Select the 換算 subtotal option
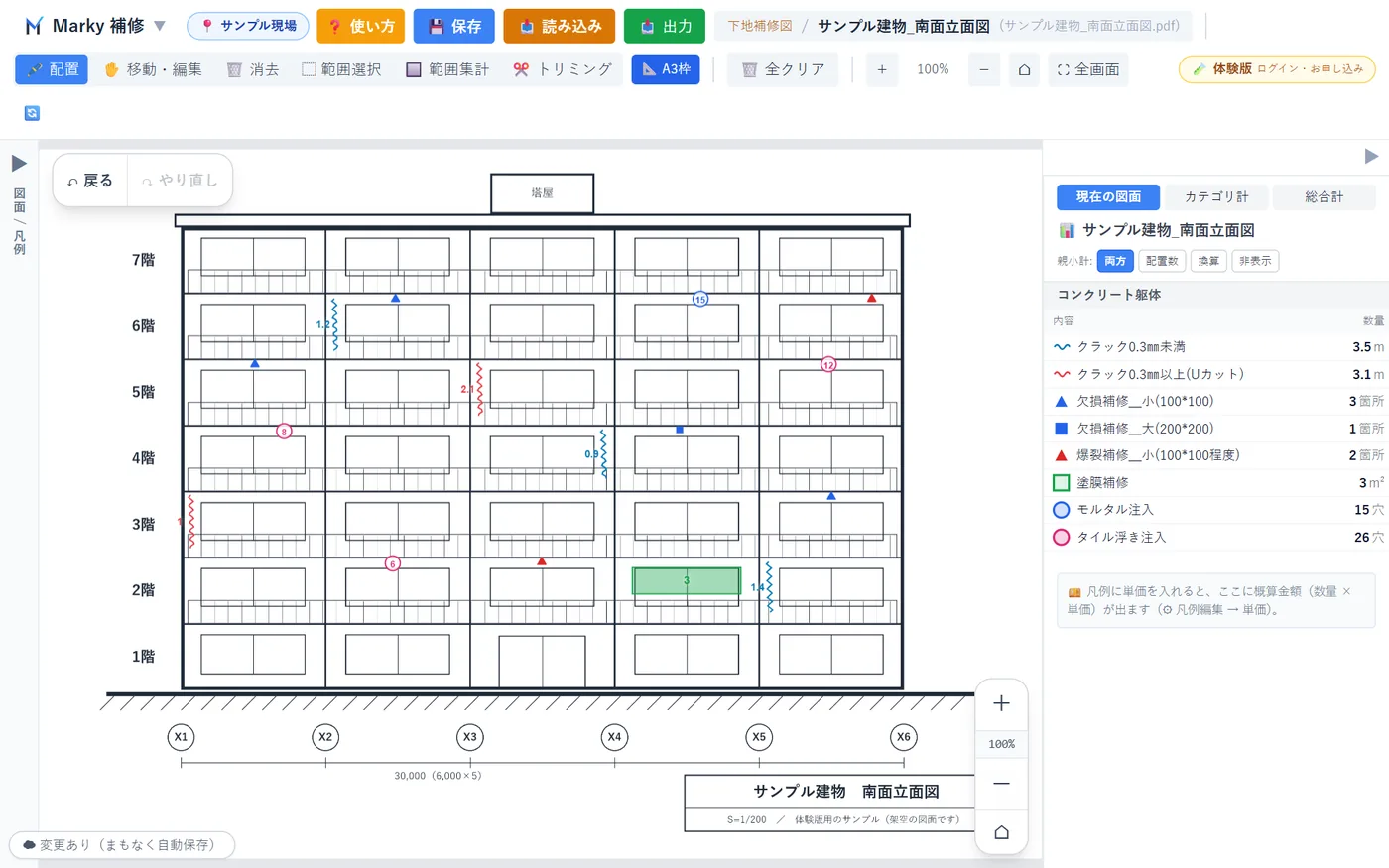Image resolution: width=1389 pixels, height=868 pixels. click(1208, 261)
